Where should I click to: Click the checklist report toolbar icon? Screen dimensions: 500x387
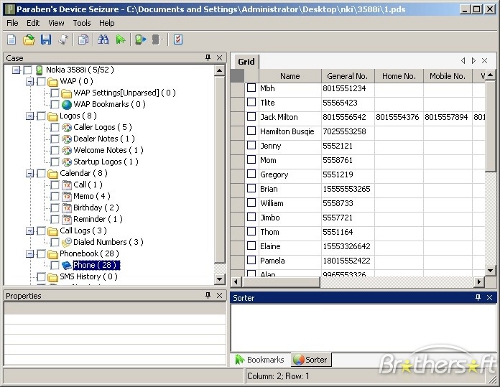pos(178,40)
